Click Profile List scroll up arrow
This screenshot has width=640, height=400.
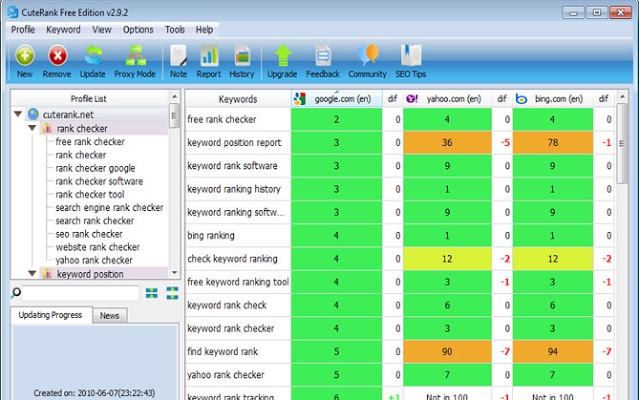pos(175,97)
